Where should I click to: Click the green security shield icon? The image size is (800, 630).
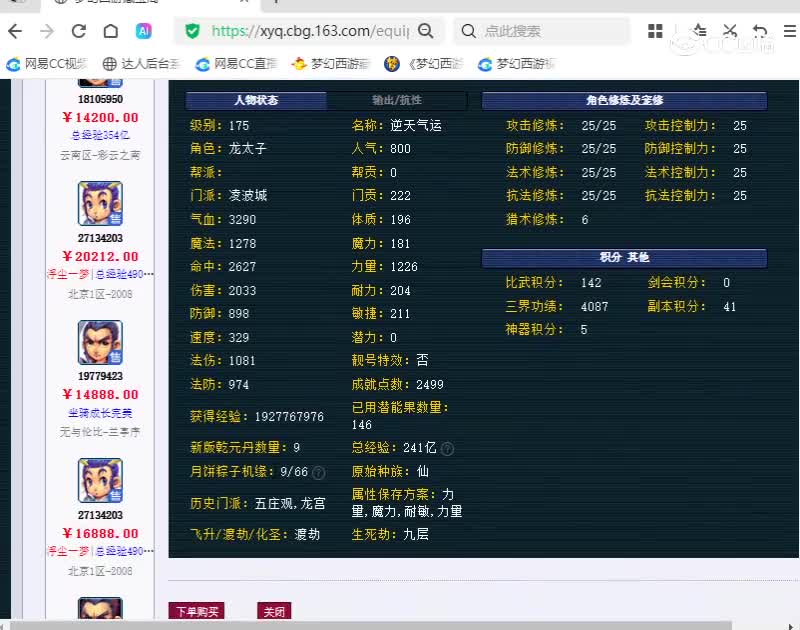pos(192,31)
